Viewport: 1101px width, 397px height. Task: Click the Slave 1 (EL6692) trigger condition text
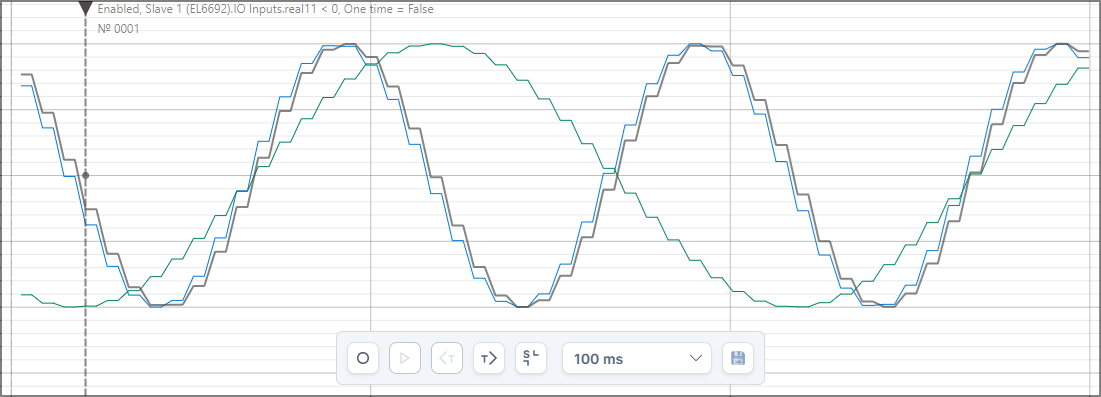click(265, 10)
